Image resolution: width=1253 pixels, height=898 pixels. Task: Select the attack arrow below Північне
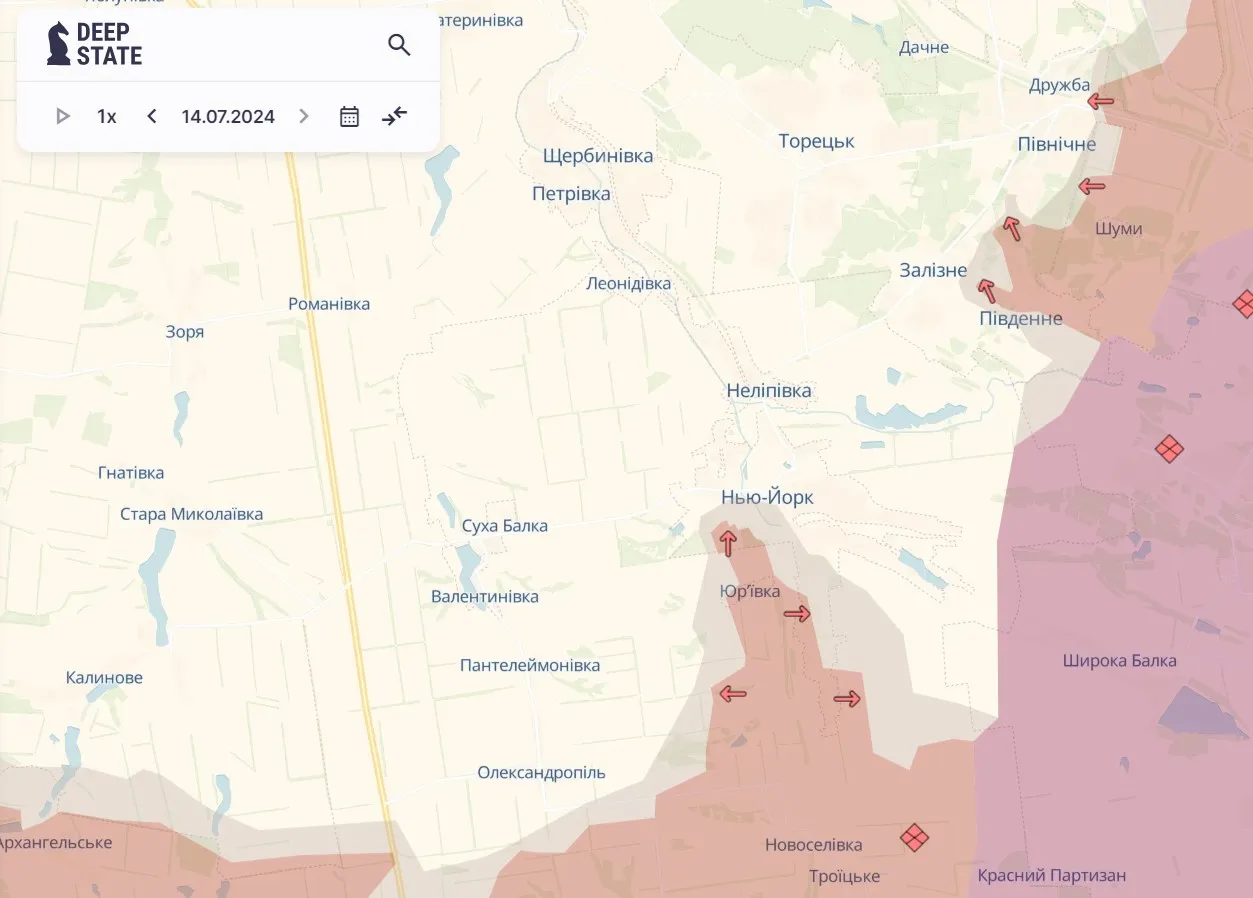[1092, 186]
